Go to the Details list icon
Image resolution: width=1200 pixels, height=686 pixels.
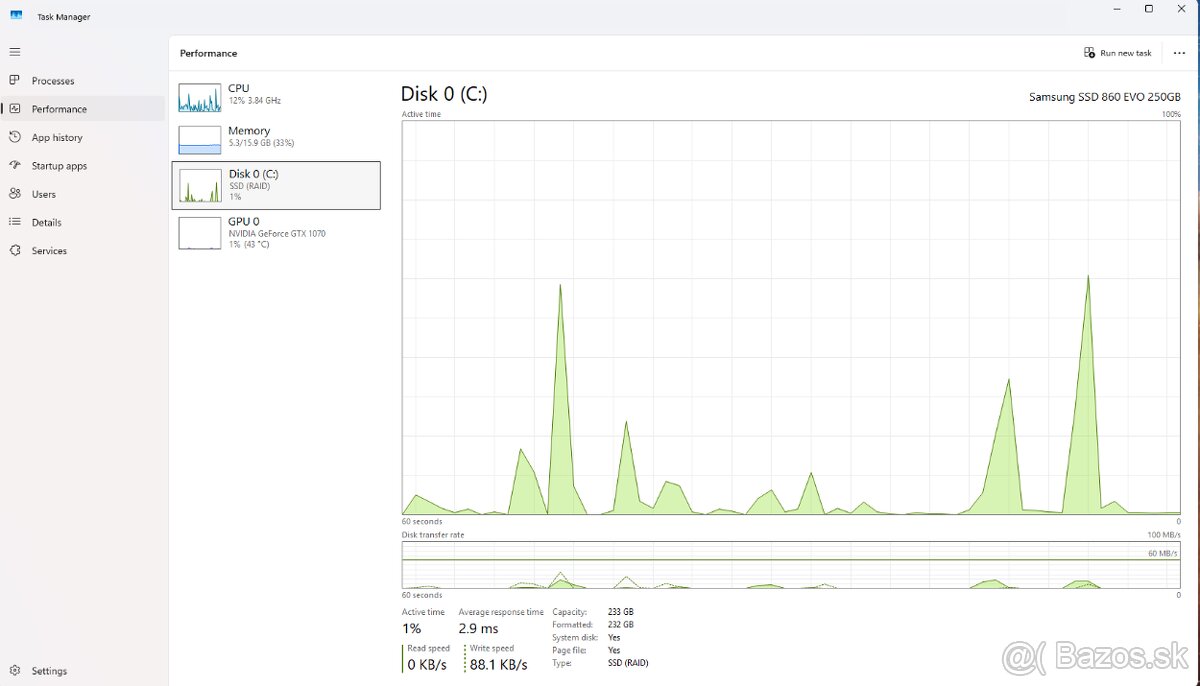click(x=15, y=222)
